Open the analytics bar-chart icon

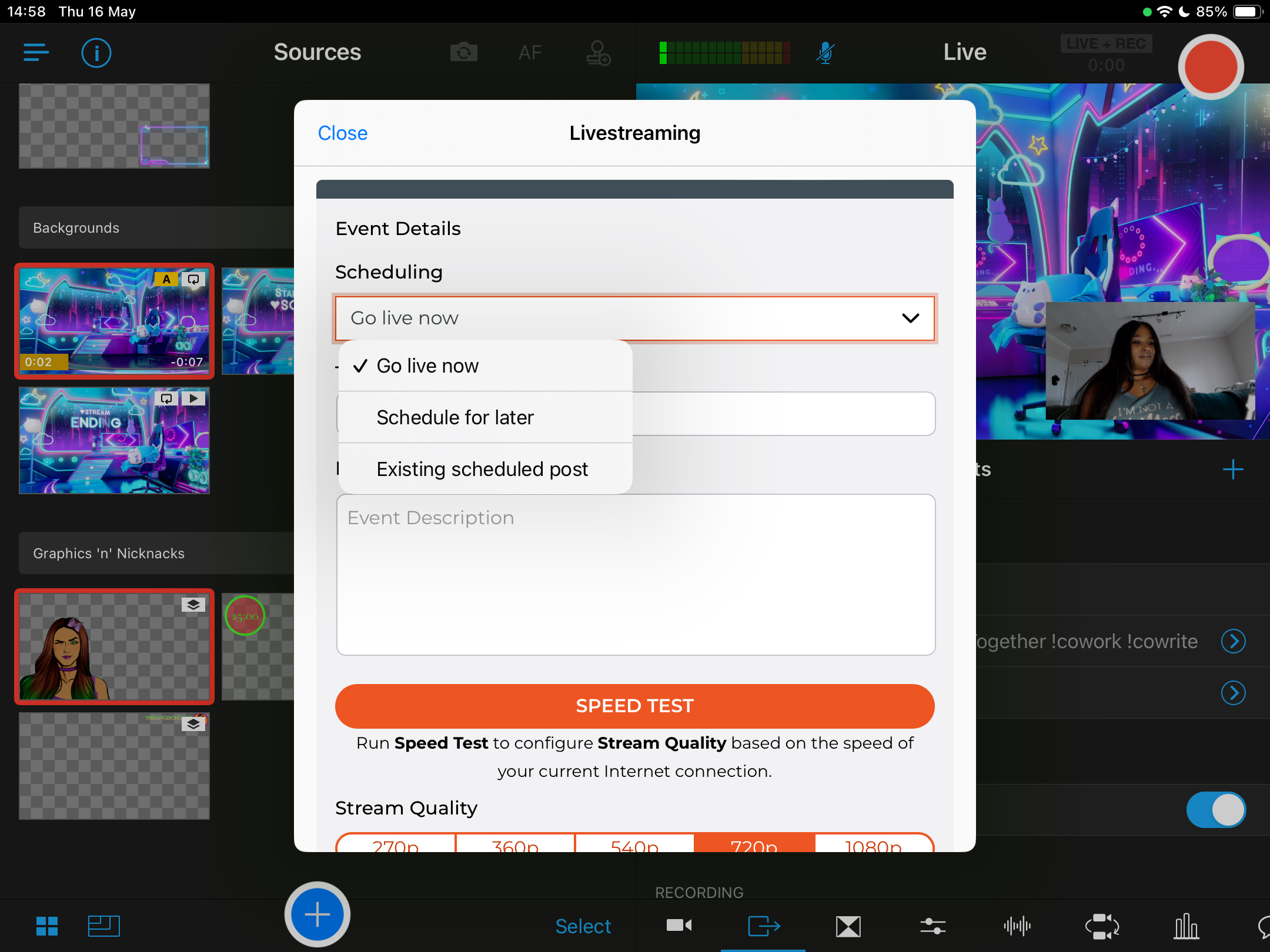coord(1186,926)
